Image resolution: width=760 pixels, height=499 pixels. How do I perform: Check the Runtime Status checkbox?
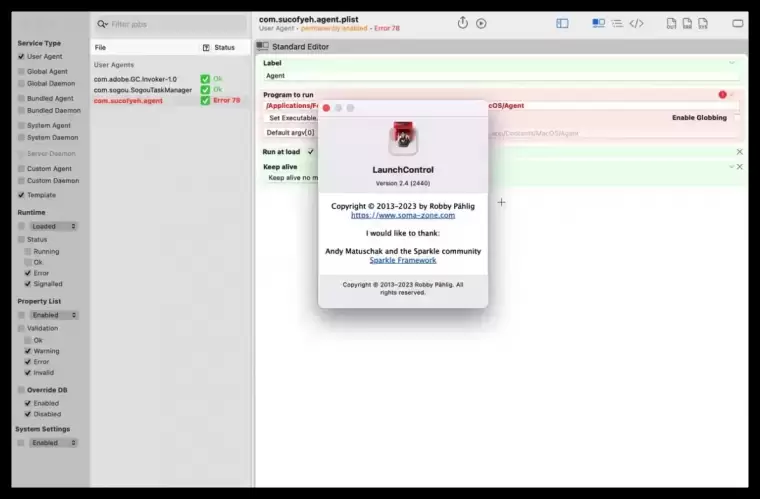(21, 239)
